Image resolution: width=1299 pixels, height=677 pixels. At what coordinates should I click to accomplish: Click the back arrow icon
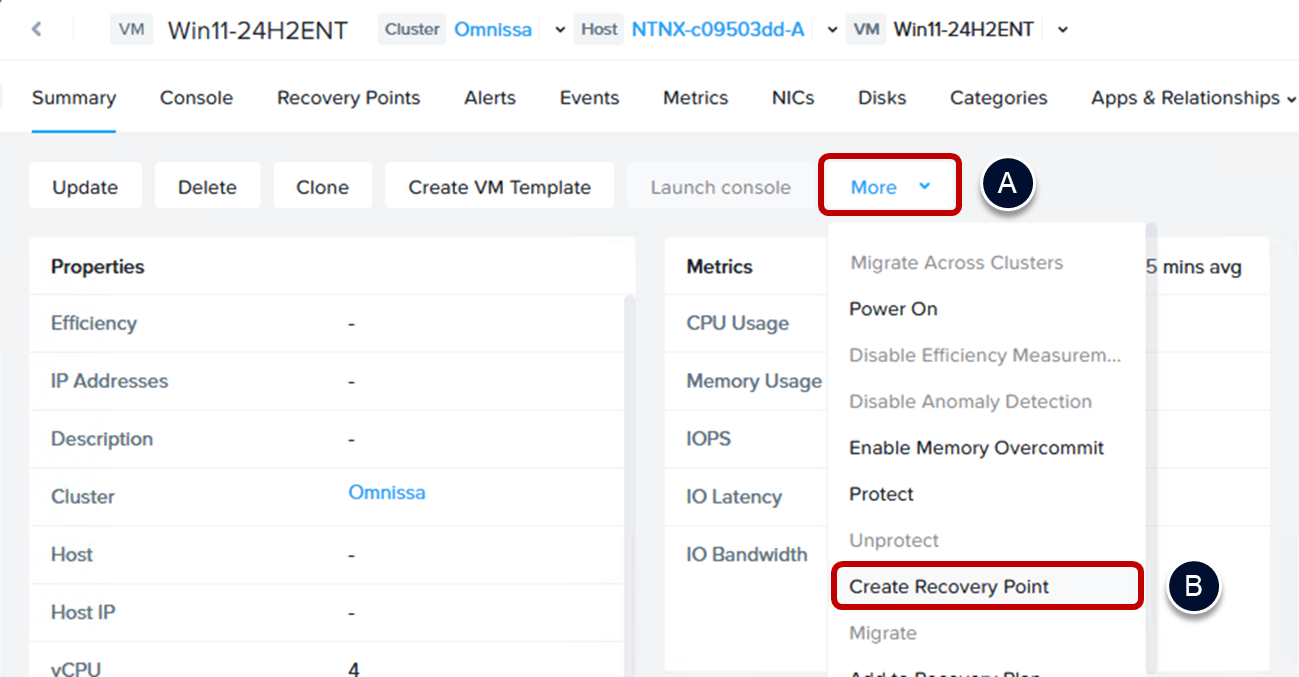coord(37,29)
